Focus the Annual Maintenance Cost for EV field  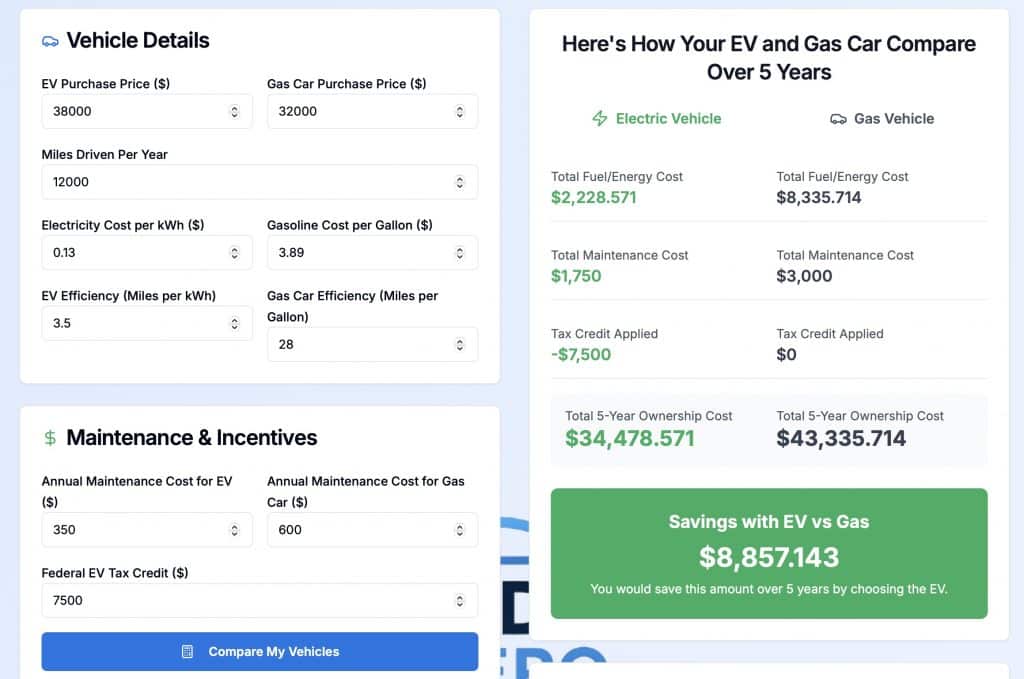(135, 530)
